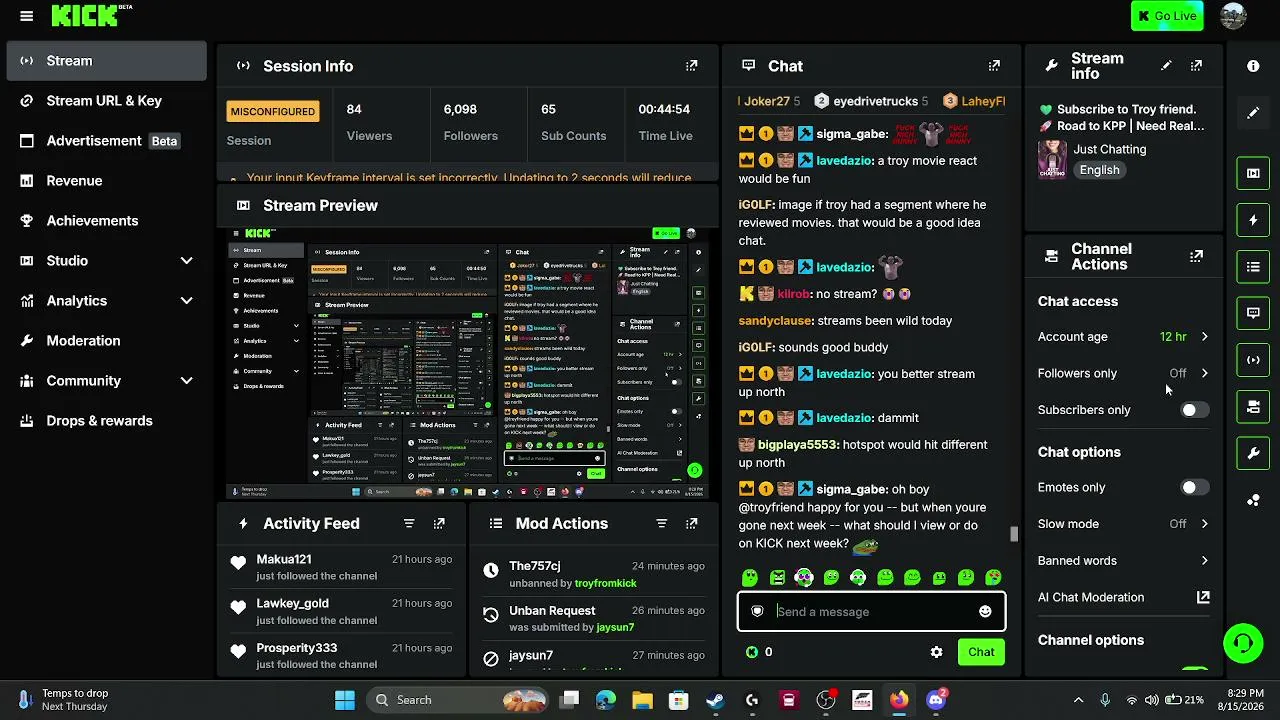Show hidden system tray icons
Viewport: 1280px width, 720px height.
(x=1078, y=700)
